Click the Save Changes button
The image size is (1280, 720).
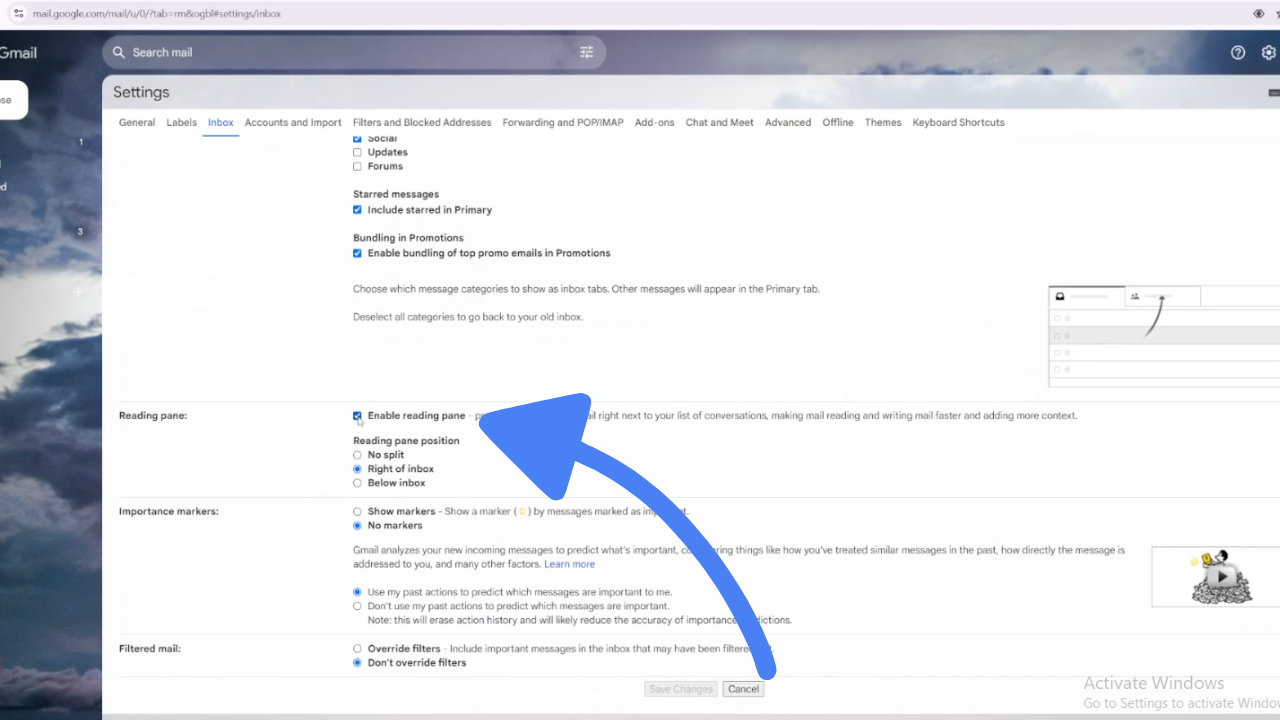click(x=681, y=689)
